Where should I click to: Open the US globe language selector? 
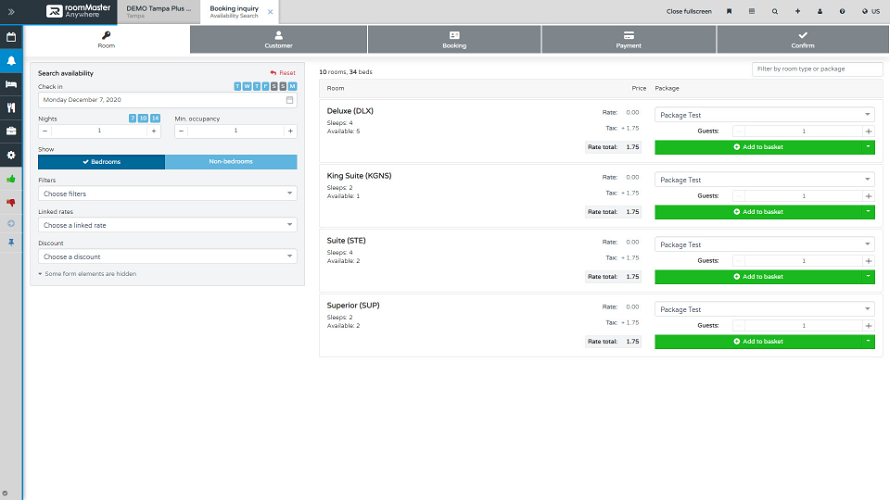[870, 11]
